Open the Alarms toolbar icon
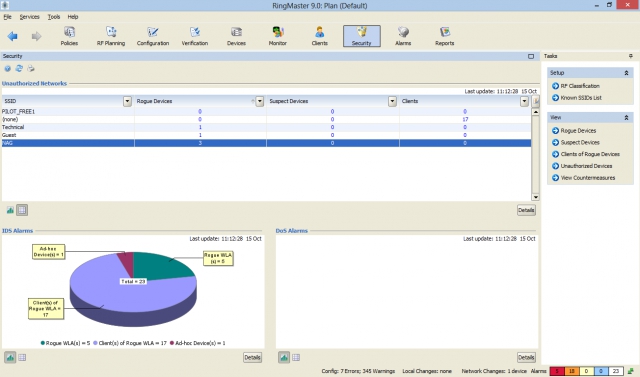The height and width of the screenshot is (377, 640). (x=403, y=36)
